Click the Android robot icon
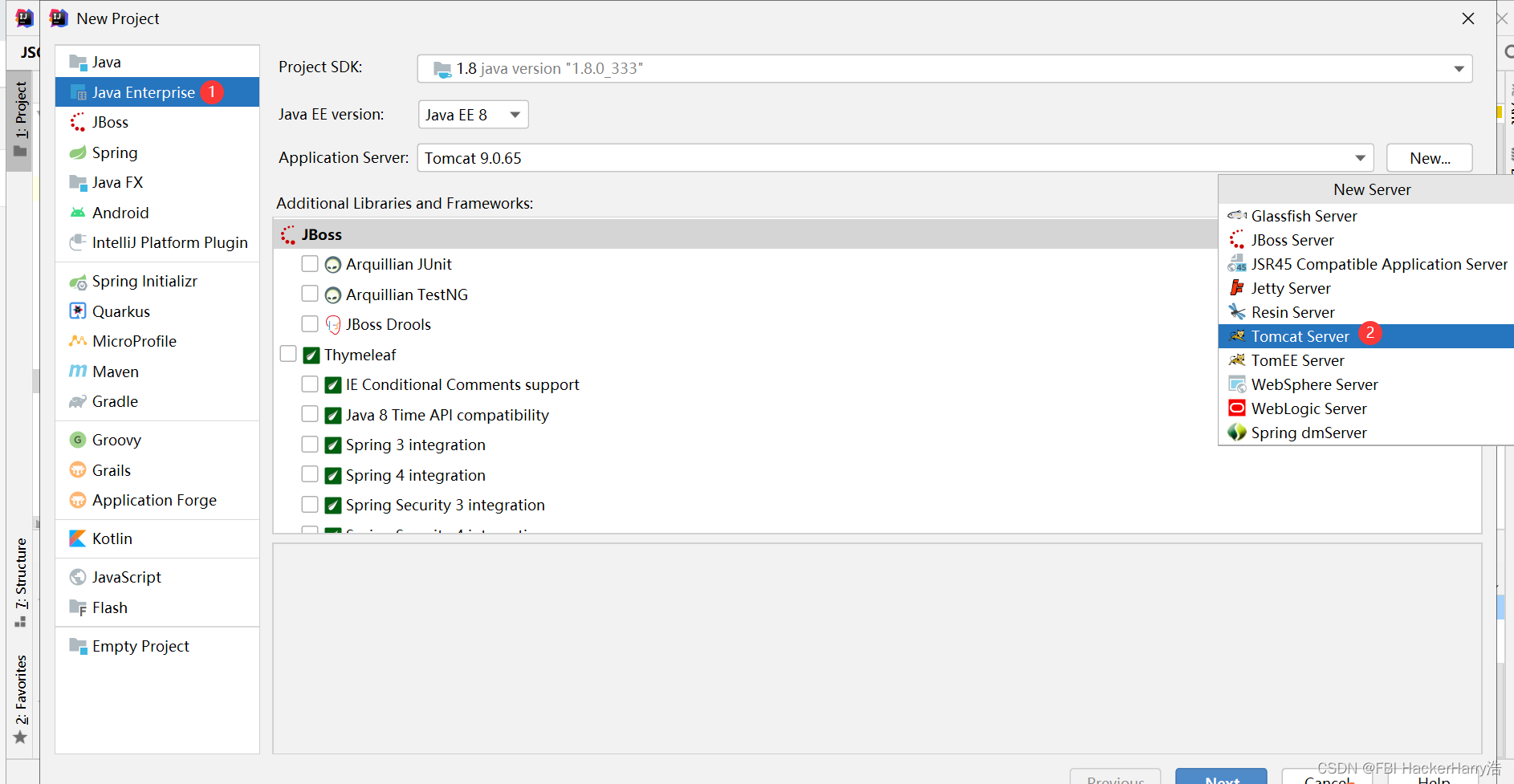Screen dimensions: 1514x784 [78, 213]
